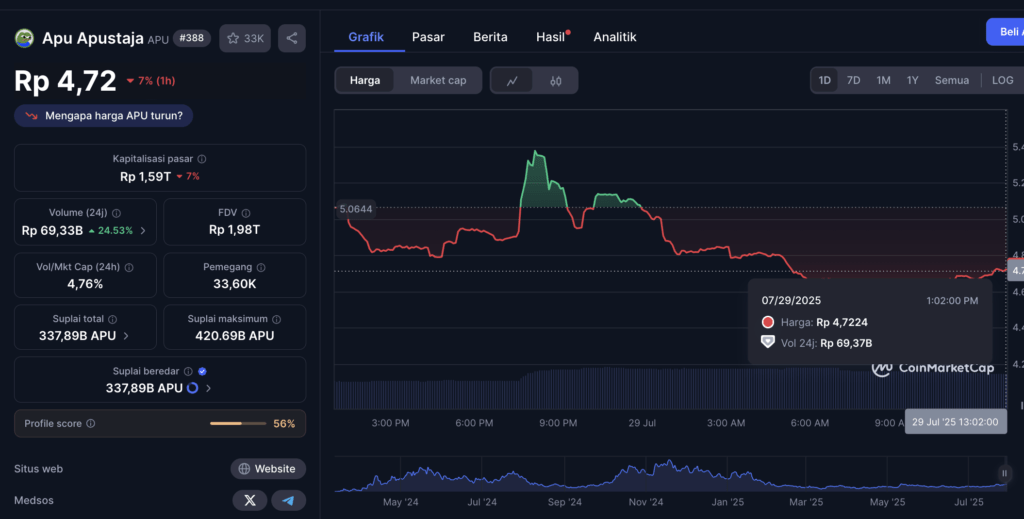The width and height of the screenshot is (1024, 519).
Task: Click info icon beside Suplai beredar
Action: [x=188, y=371]
